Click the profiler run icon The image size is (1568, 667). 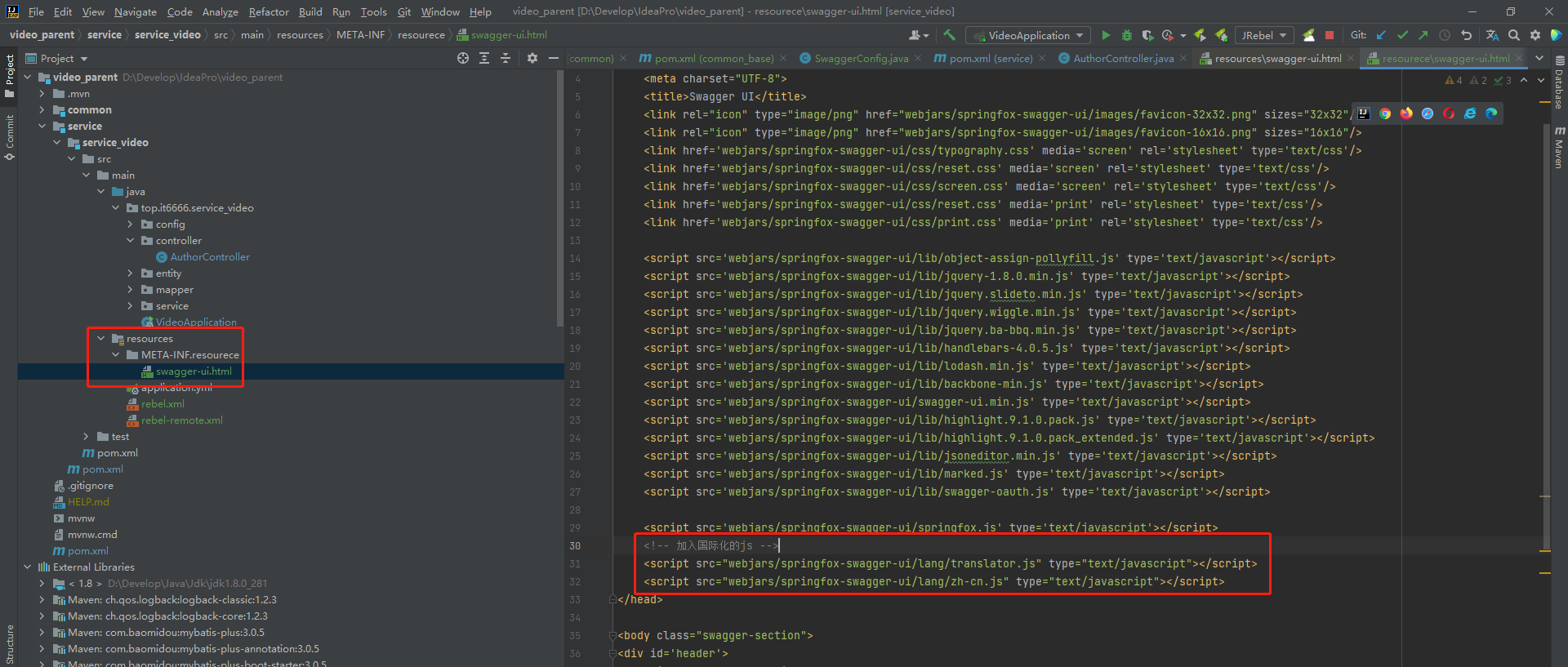[1168, 35]
